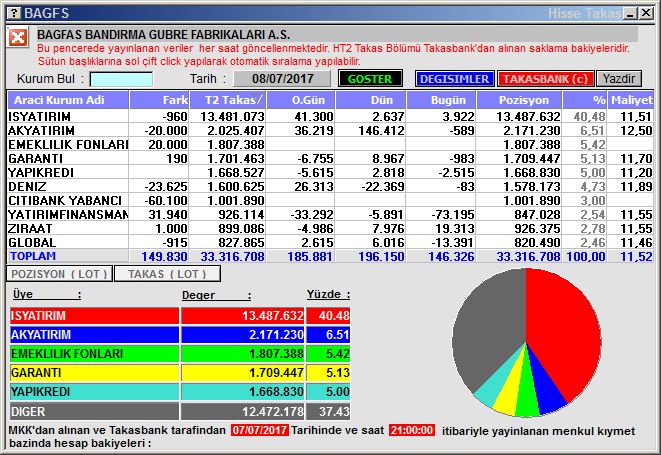Click the gray slice of the pie chart
The height and width of the screenshot is (455, 661).
pyautogui.click(x=489, y=325)
